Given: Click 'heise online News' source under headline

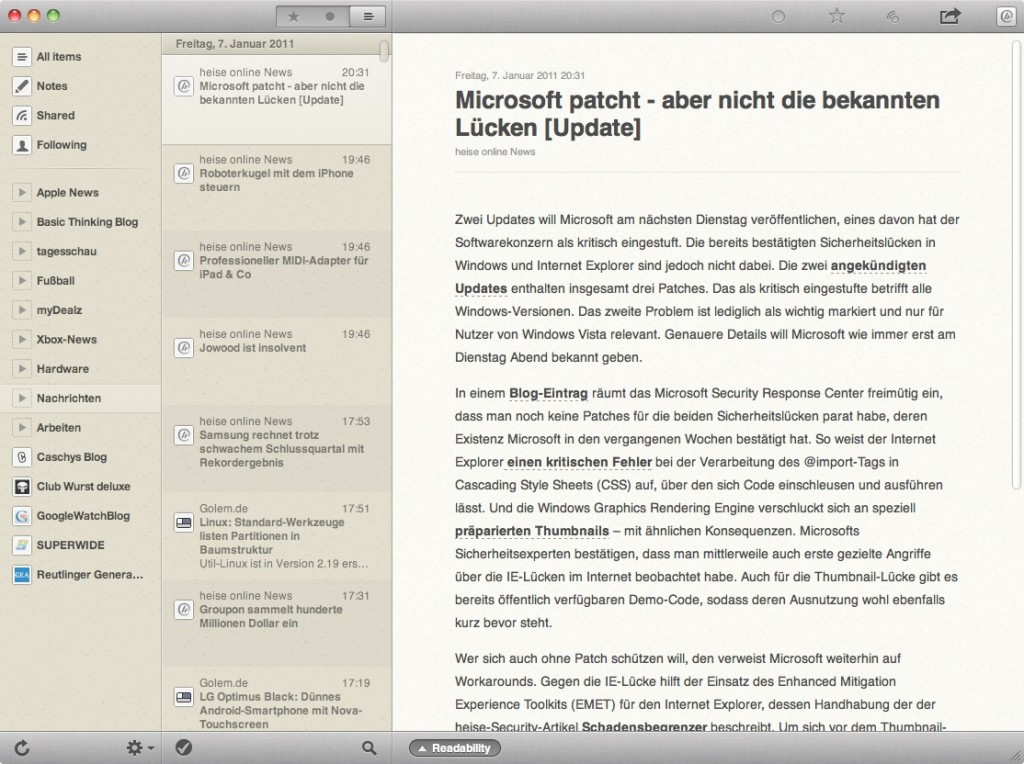Looking at the screenshot, I should click(495, 151).
